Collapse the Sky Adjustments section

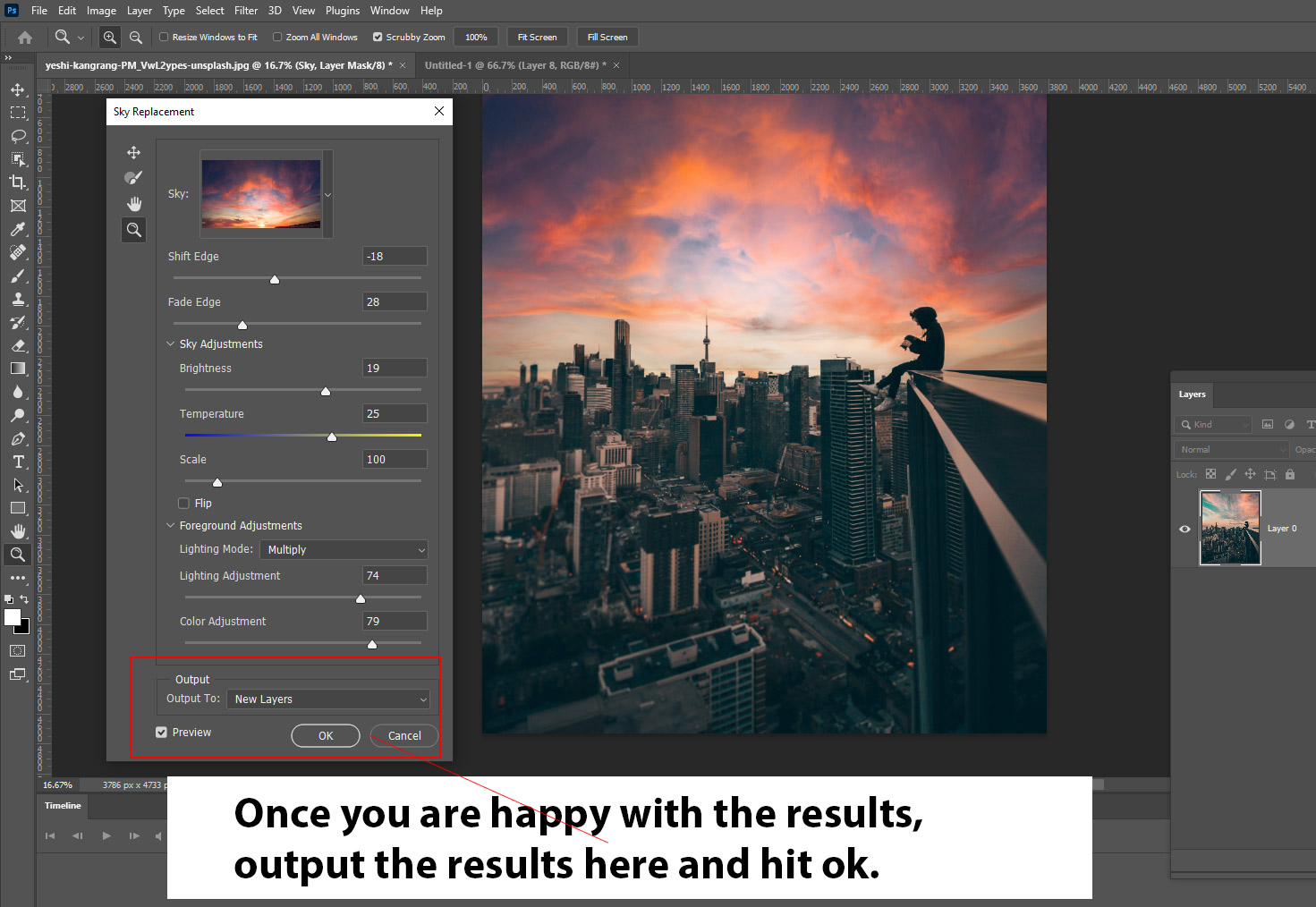point(171,344)
